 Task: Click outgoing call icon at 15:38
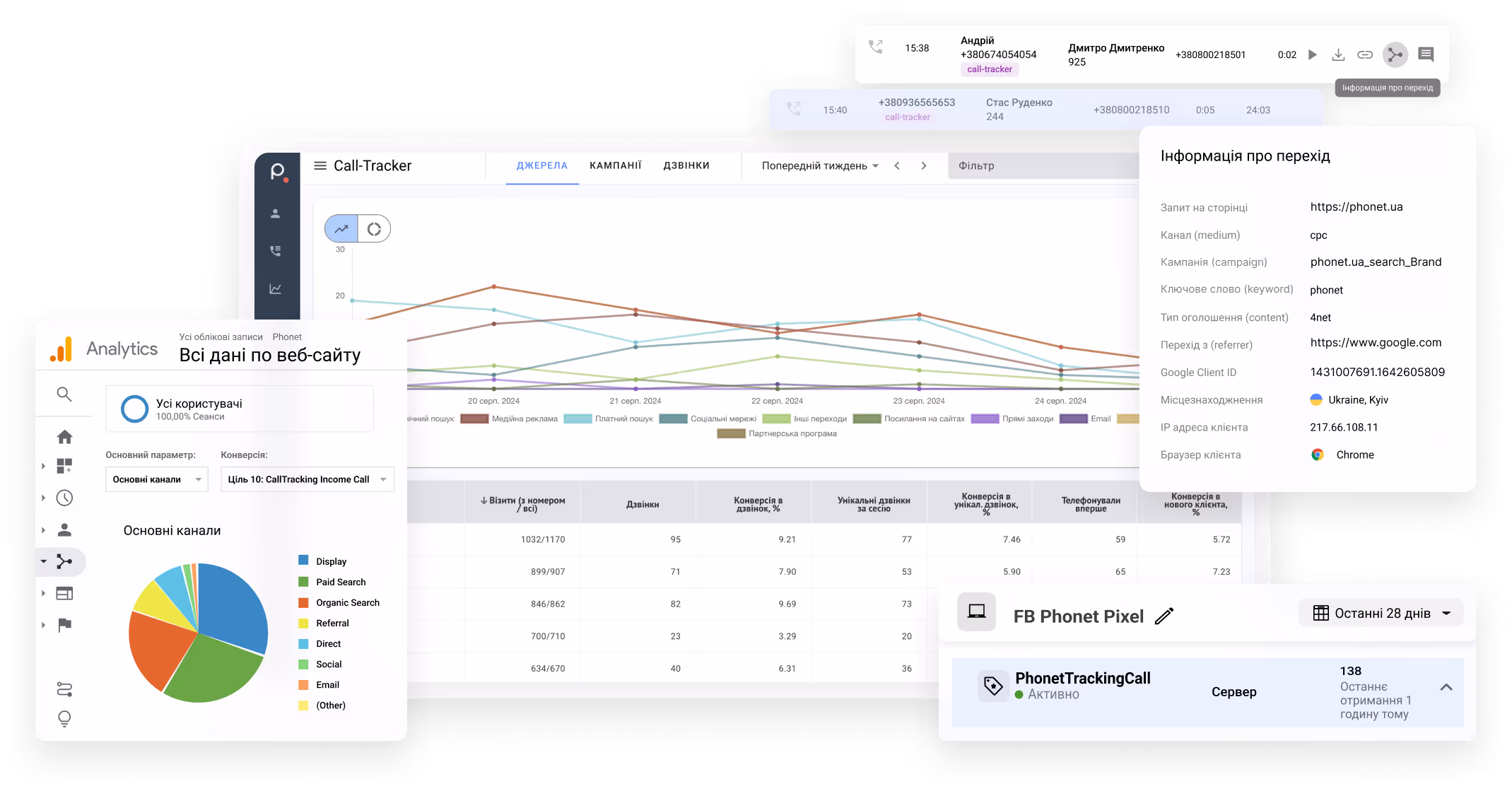click(x=876, y=47)
